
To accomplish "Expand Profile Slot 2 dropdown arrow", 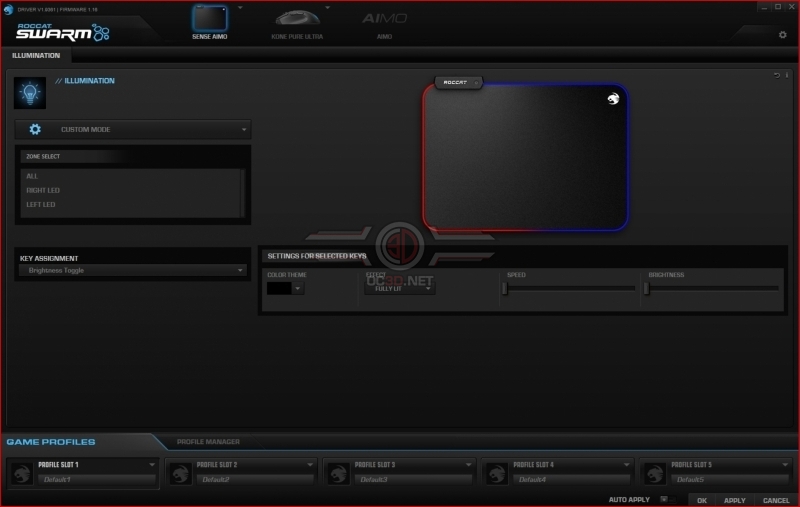I will tap(310, 465).
